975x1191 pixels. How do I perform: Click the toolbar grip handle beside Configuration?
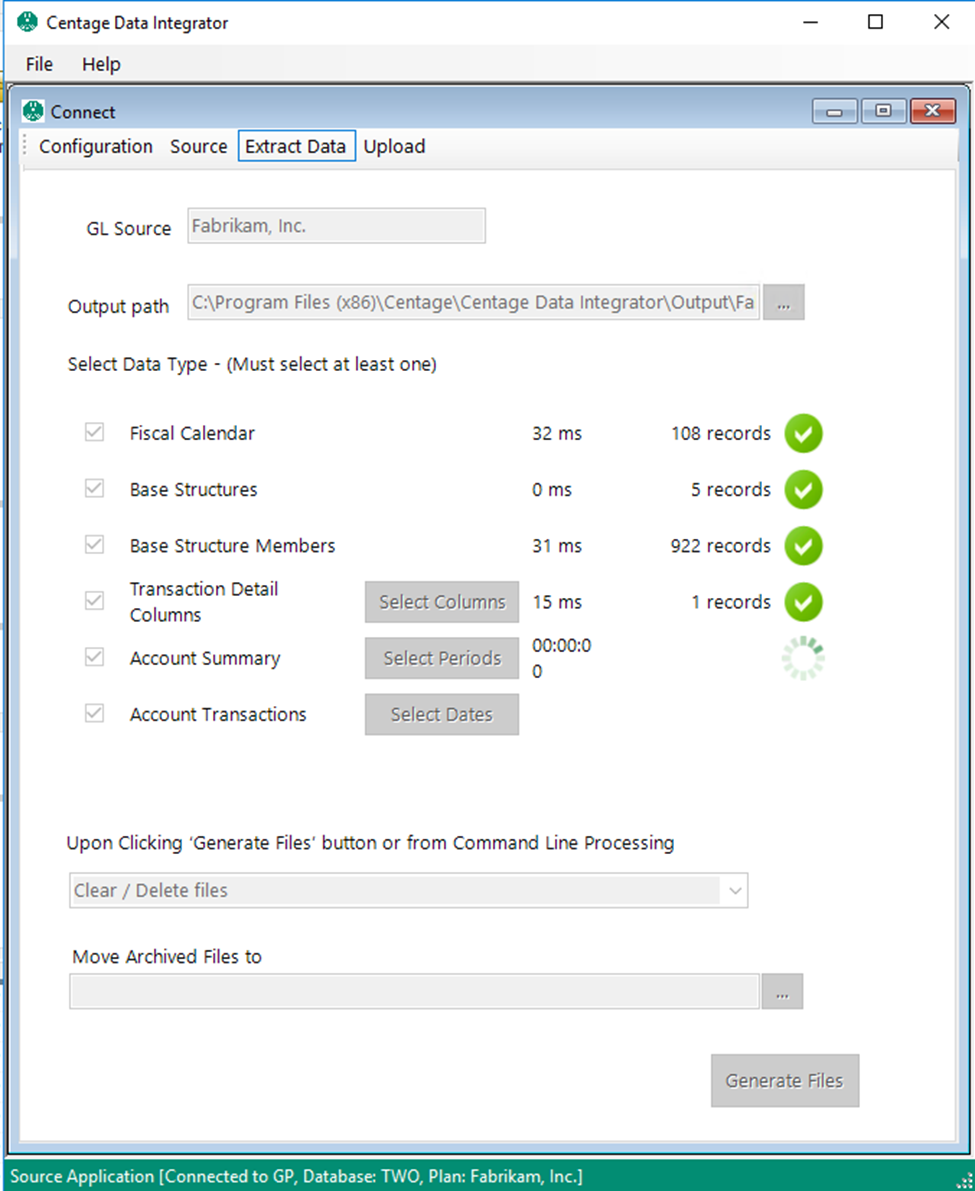[x=25, y=145]
